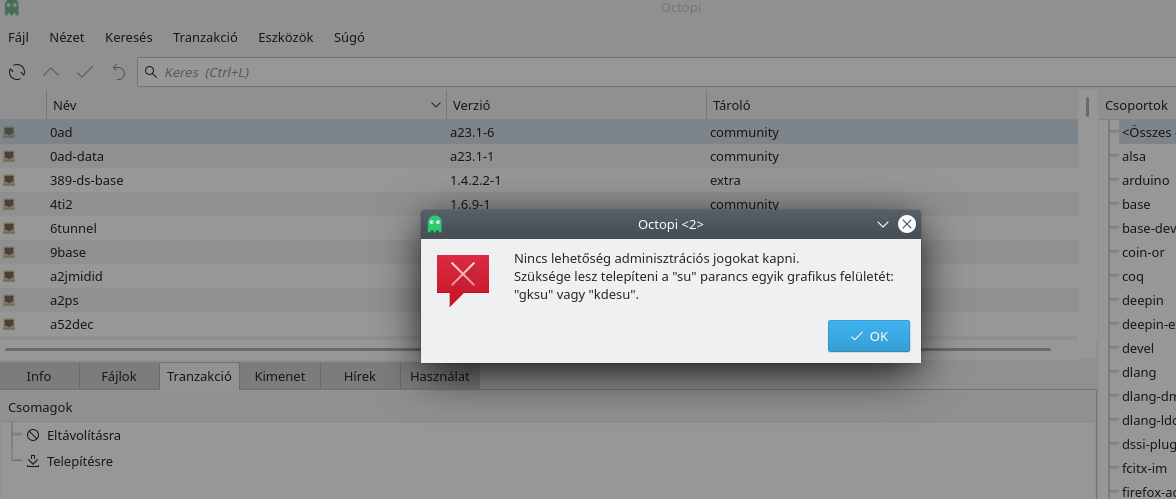Select the Tranzakció tab in bottom panel

(200, 376)
